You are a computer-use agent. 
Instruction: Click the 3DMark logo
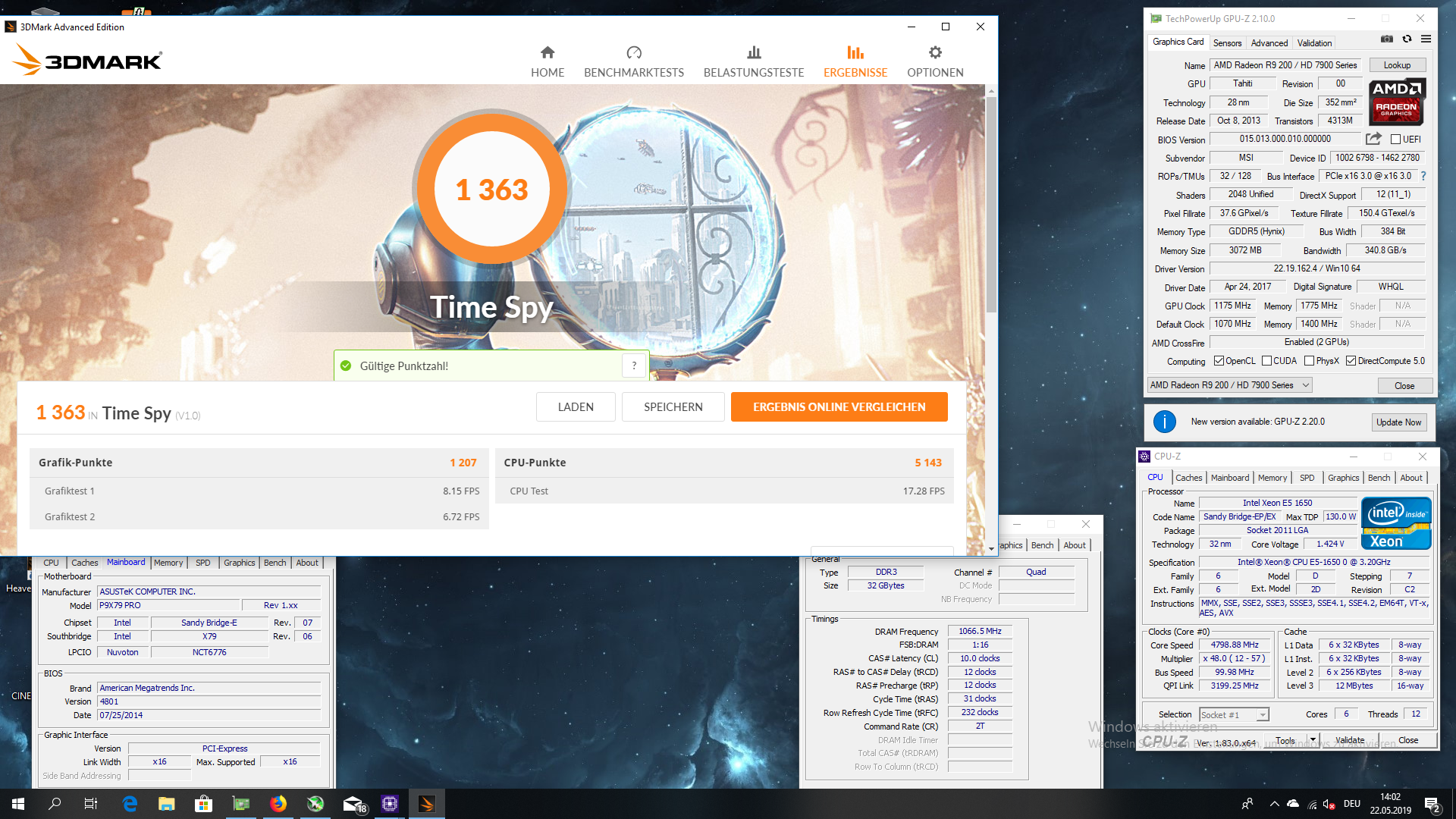click(88, 60)
